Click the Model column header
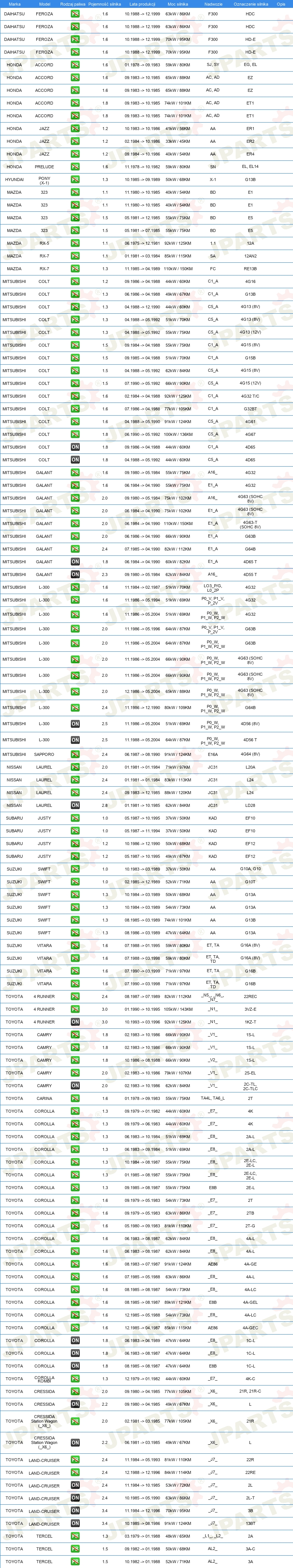 (45, 4)
